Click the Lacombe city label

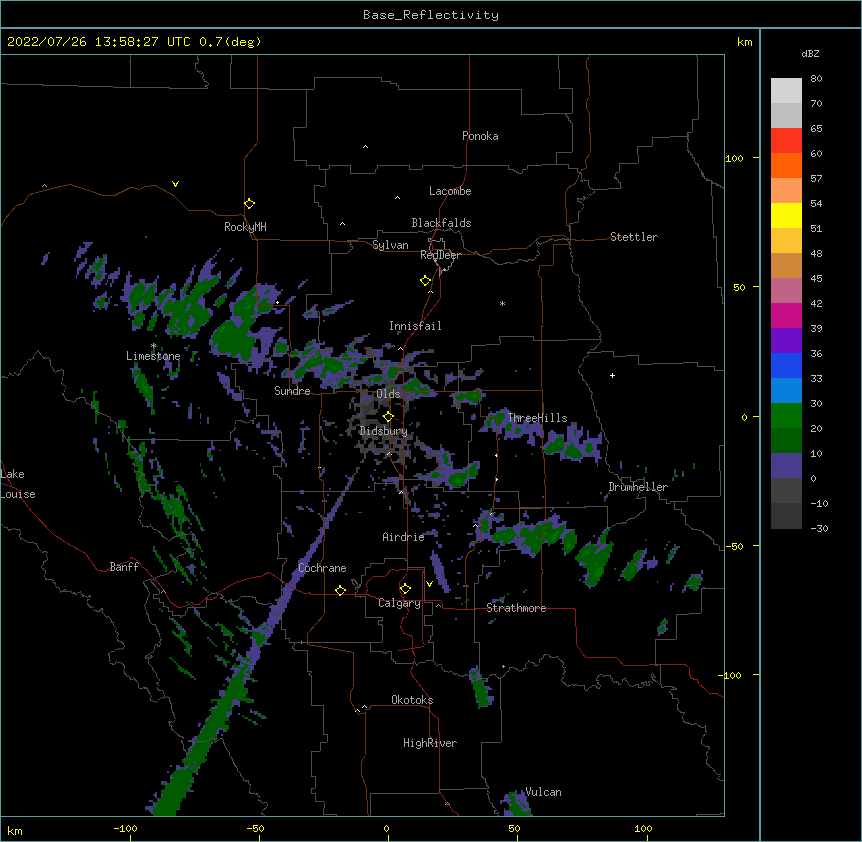click(x=450, y=191)
